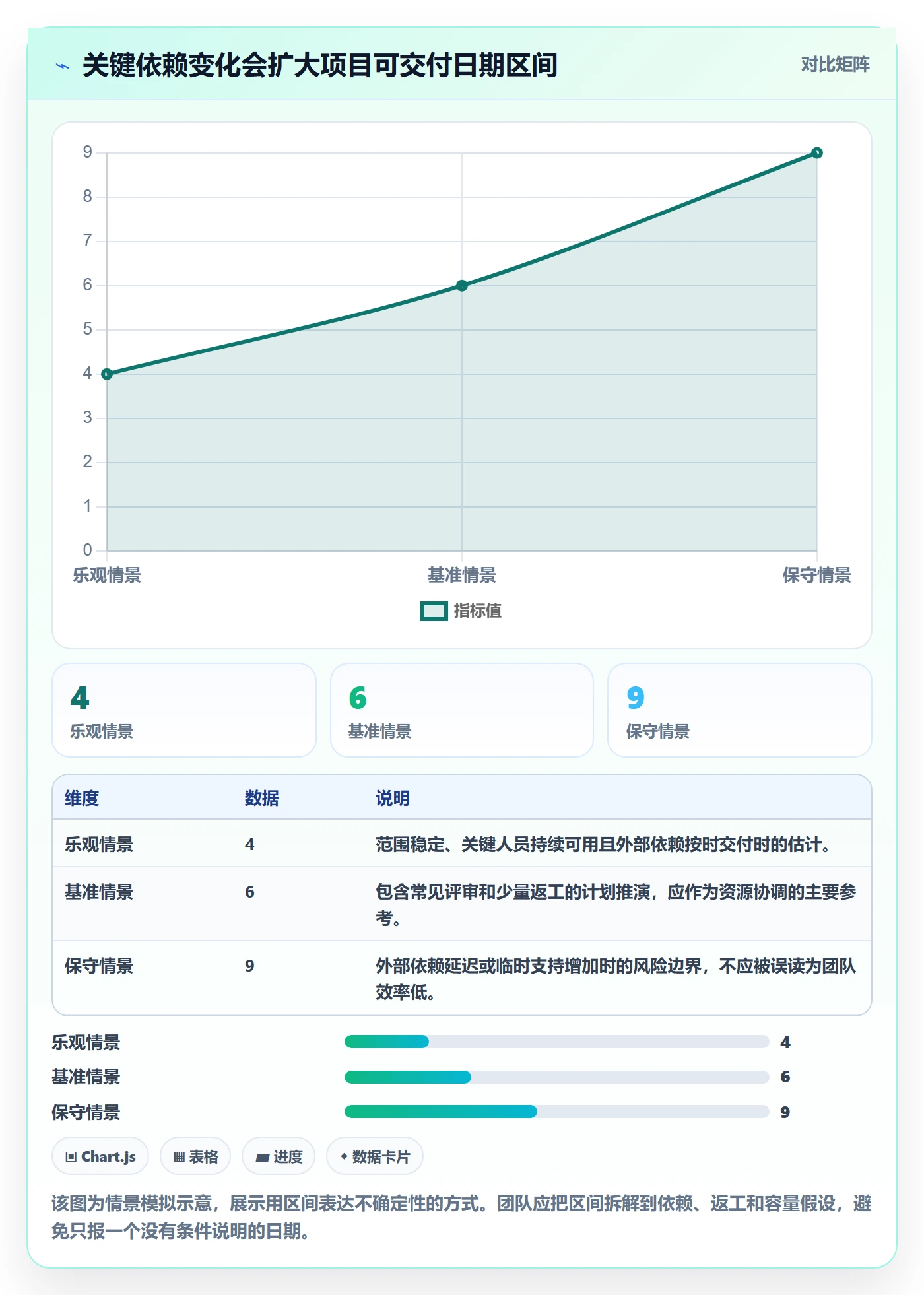This screenshot has width=924, height=1295.
Task: Open the 保守情景 data card showing 9
Action: coord(740,710)
